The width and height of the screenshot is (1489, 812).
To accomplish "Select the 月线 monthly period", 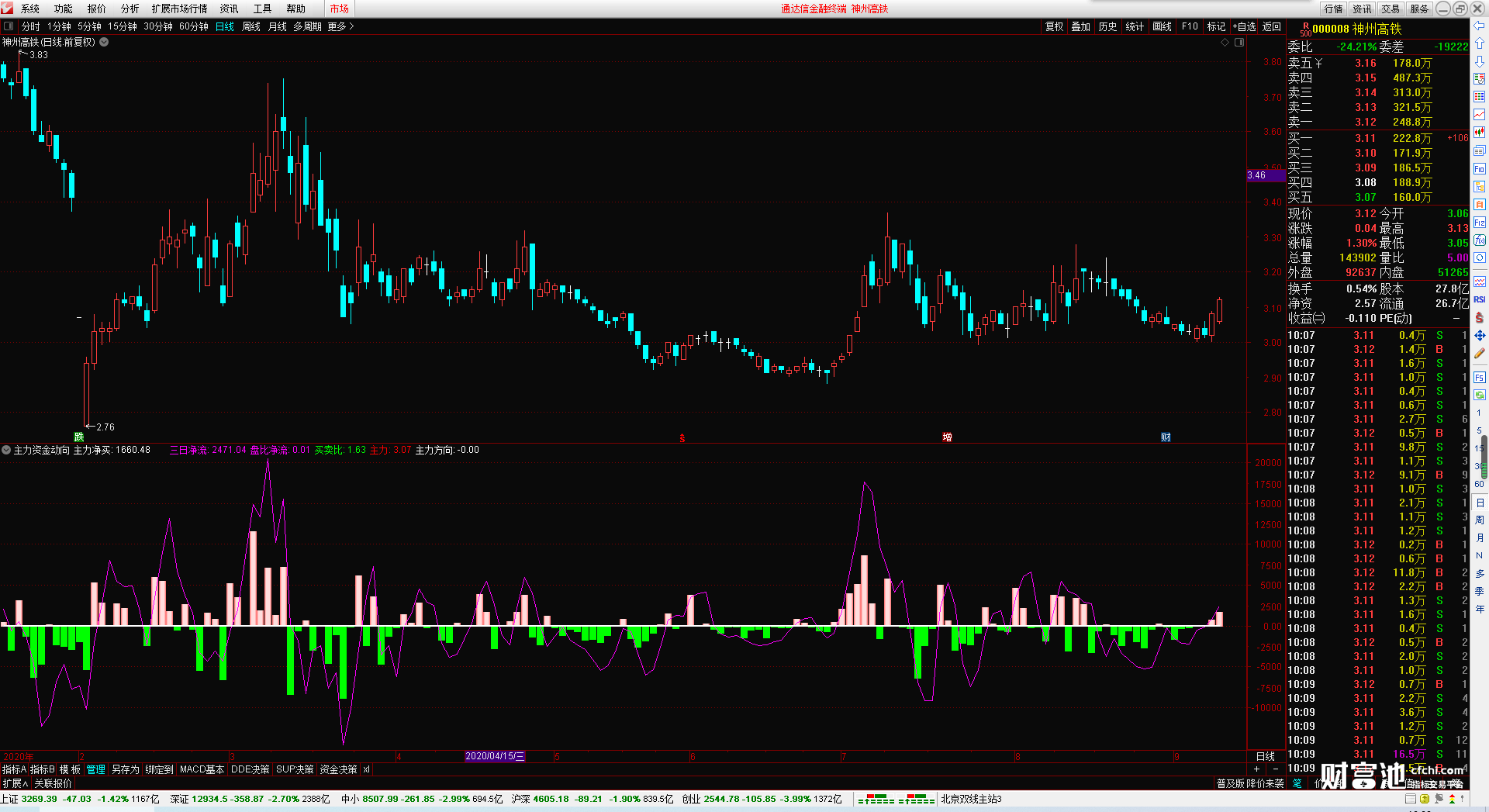I will (278, 26).
